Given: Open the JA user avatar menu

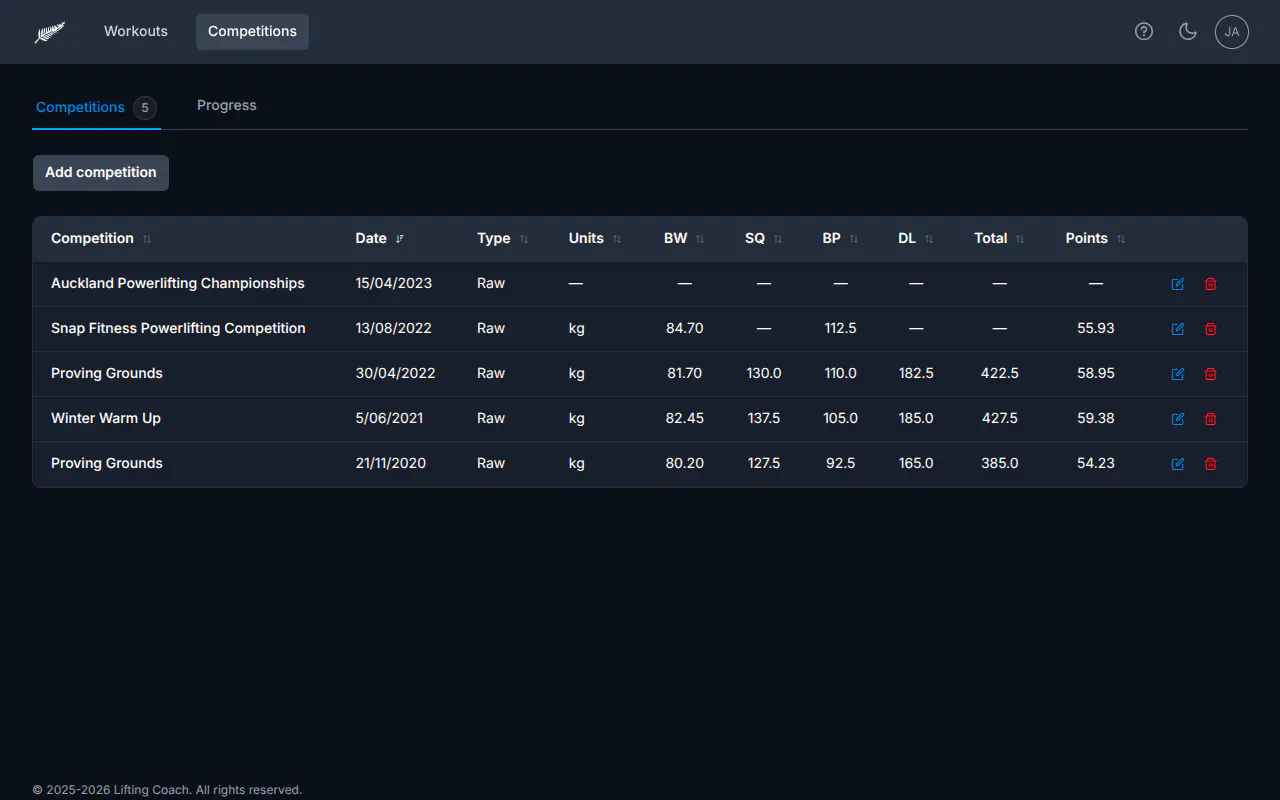Looking at the screenshot, I should tap(1232, 32).
